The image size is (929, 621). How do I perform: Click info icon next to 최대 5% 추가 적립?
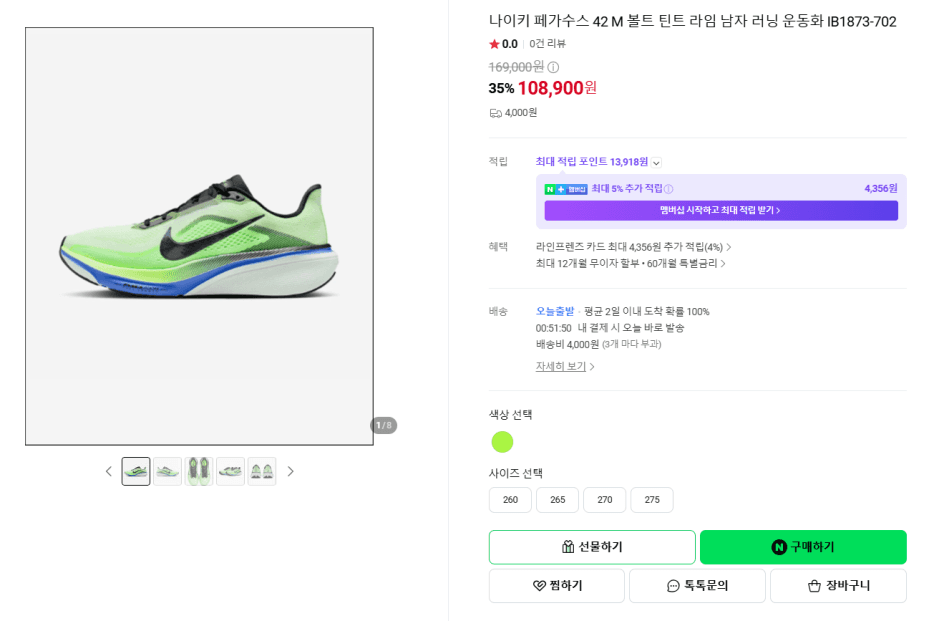click(669, 189)
